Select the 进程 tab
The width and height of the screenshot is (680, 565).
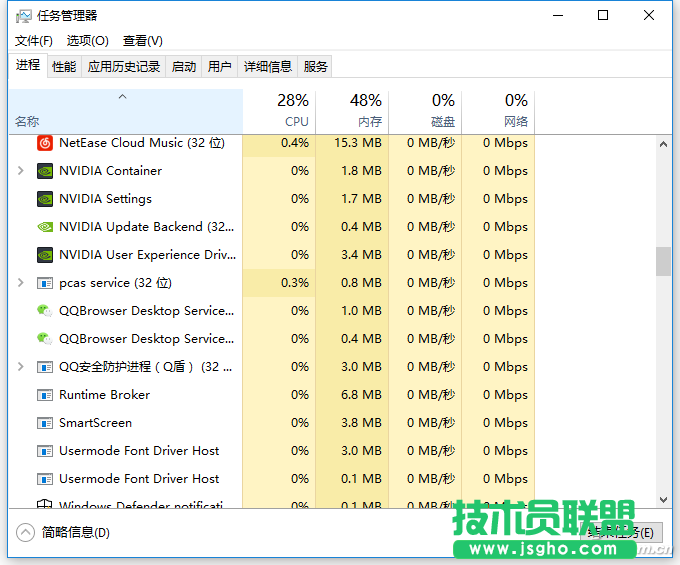click(x=28, y=65)
